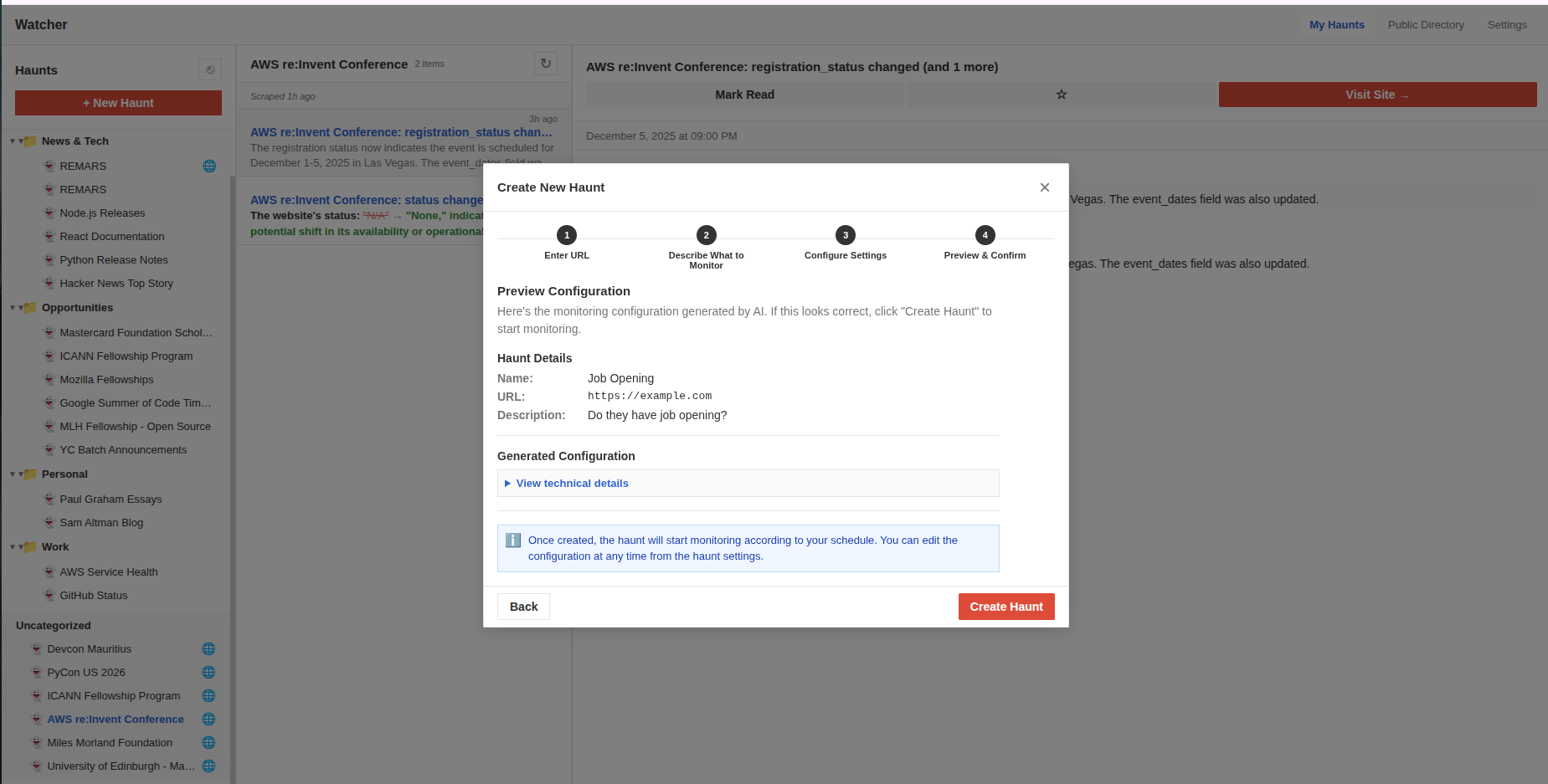Click the Visit Site button
The image size is (1548, 784).
point(1377,95)
